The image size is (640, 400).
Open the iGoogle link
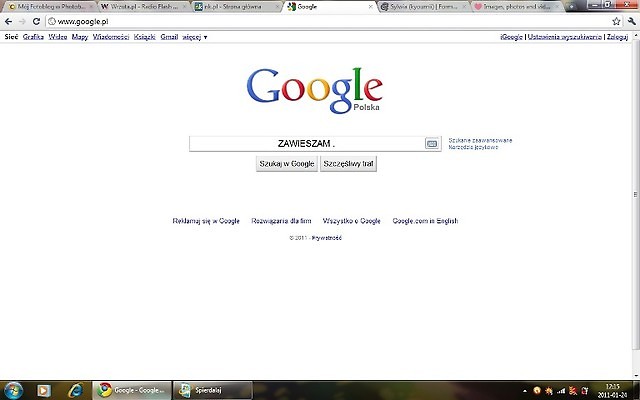(511, 37)
